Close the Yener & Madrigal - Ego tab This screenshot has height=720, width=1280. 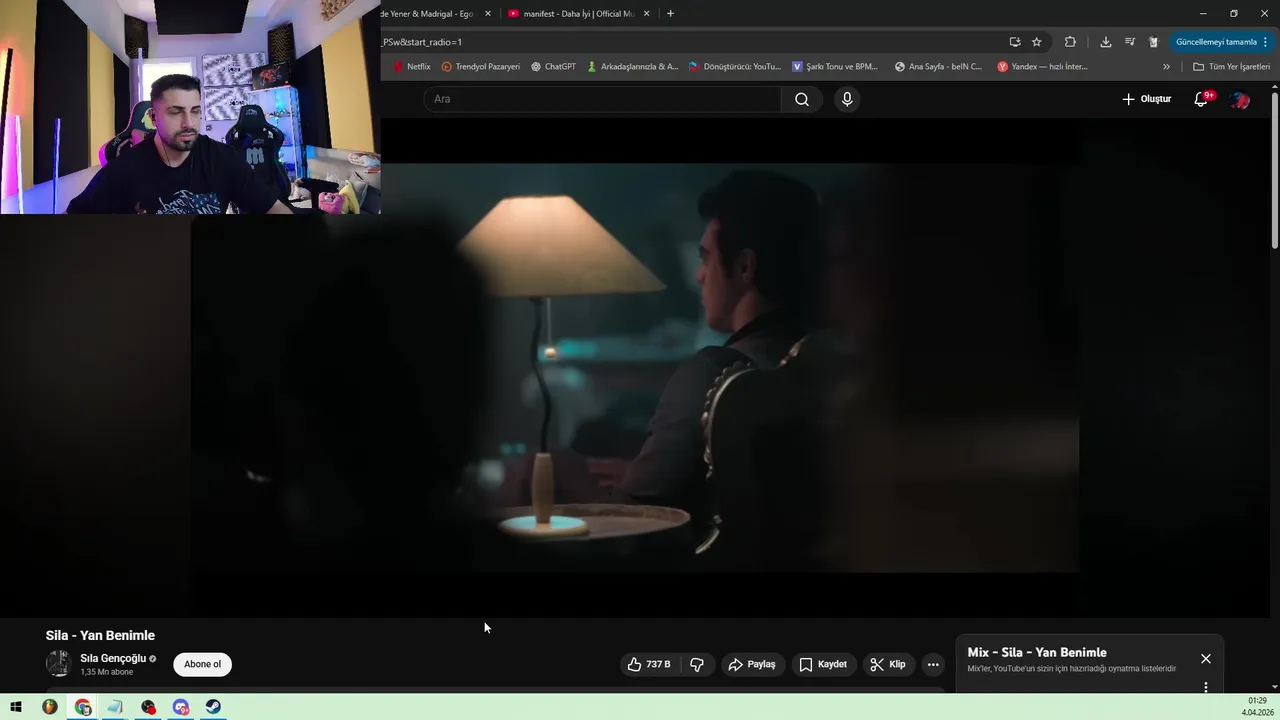pos(488,14)
